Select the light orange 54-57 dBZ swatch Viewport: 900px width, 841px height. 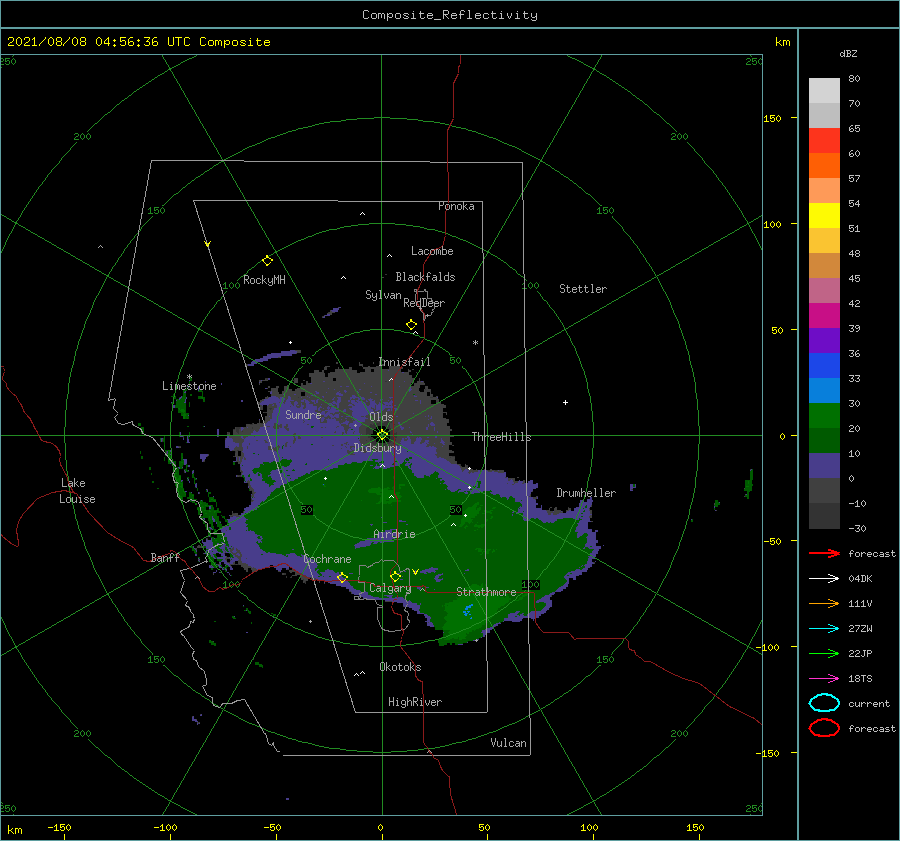pyautogui.click(x=824, y=191)
